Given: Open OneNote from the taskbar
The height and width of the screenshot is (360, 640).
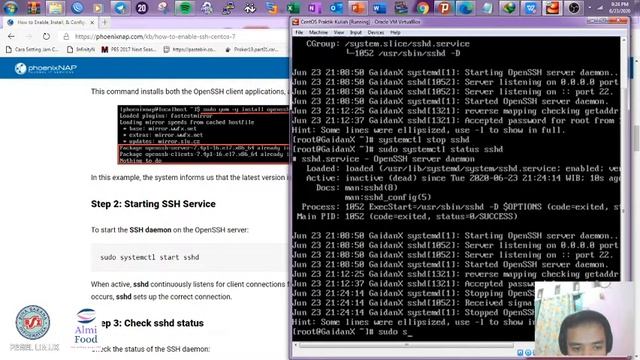Looking at the screenshot, I should (314, 8).
